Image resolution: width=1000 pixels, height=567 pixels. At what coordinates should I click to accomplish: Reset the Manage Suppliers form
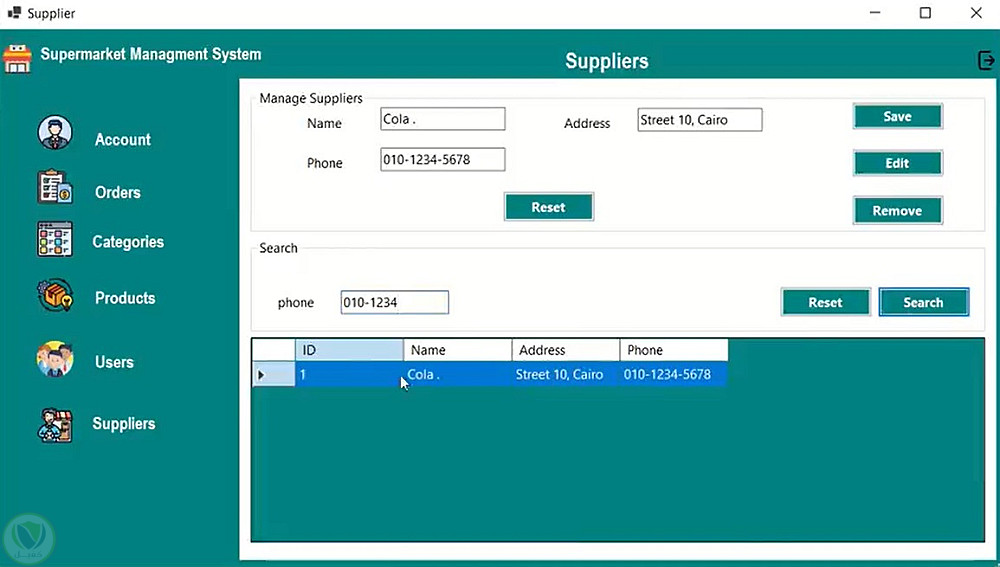548,207
